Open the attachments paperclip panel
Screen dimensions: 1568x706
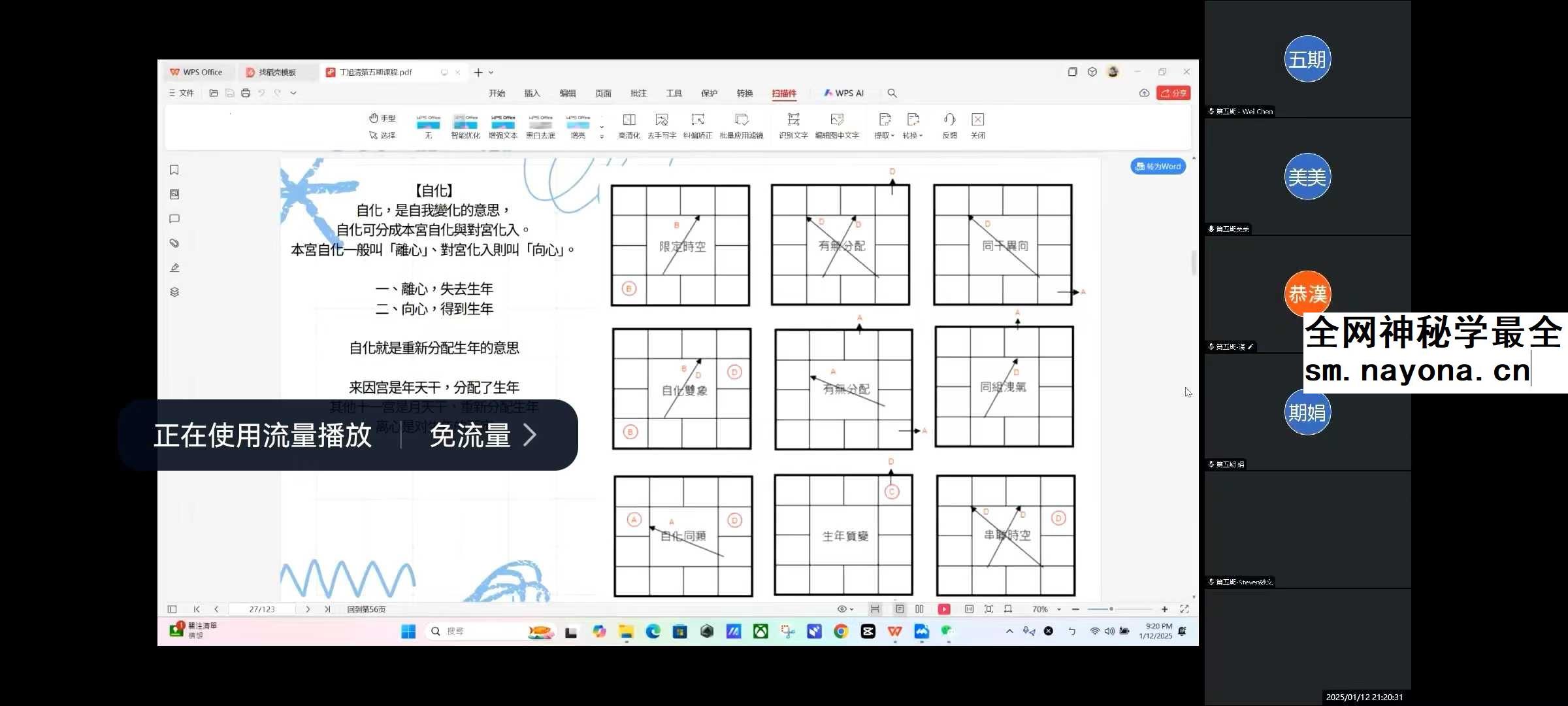(x=174, y=243)
